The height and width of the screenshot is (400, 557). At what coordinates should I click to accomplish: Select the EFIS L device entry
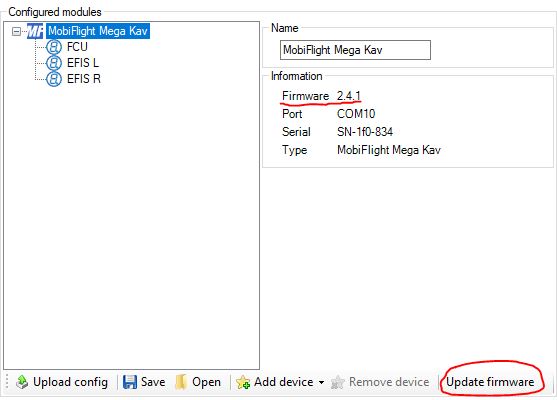tap(83, 63)
